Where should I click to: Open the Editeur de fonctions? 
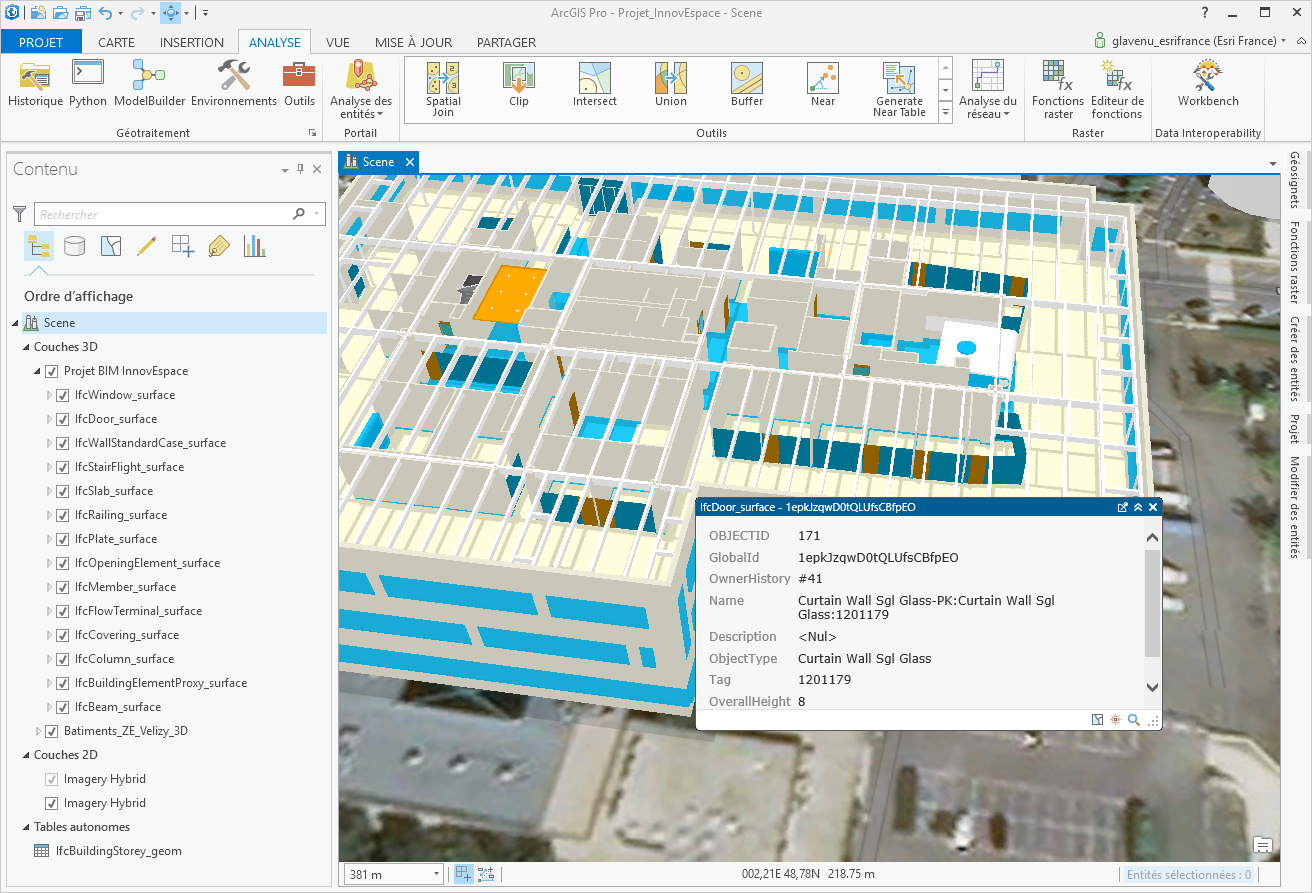pos(1117,89)
